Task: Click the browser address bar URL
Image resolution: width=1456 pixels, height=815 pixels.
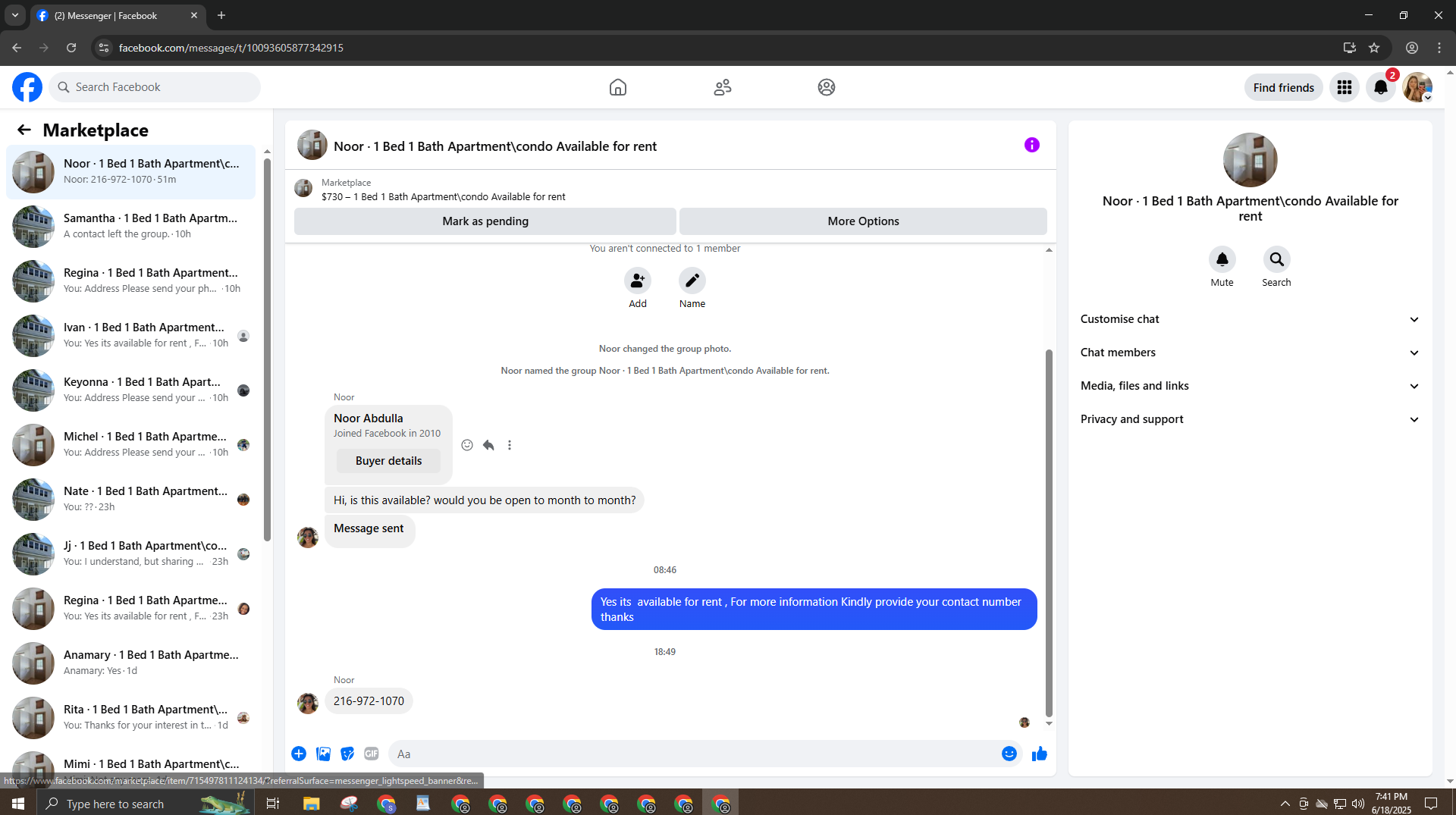Action: pos(231,48)
